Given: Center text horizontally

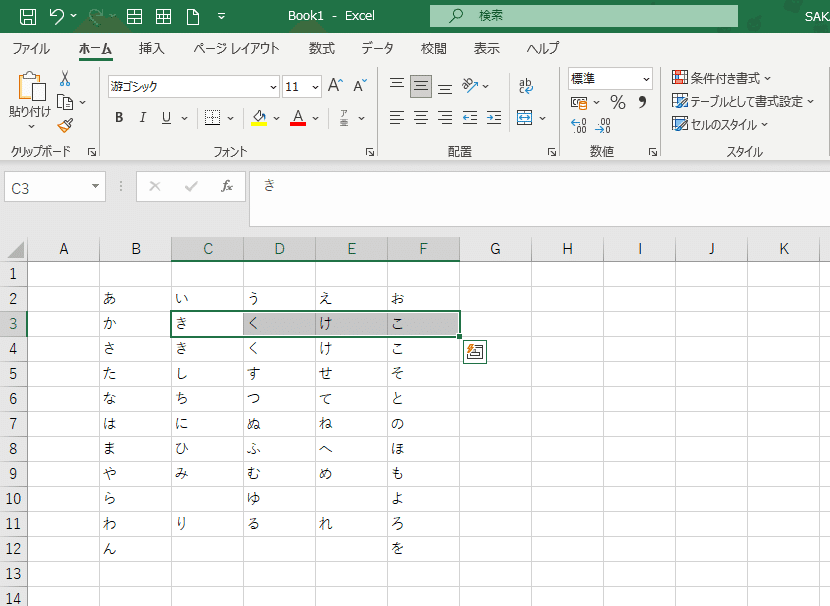Looking at the screenshot, I should [421, 117].
